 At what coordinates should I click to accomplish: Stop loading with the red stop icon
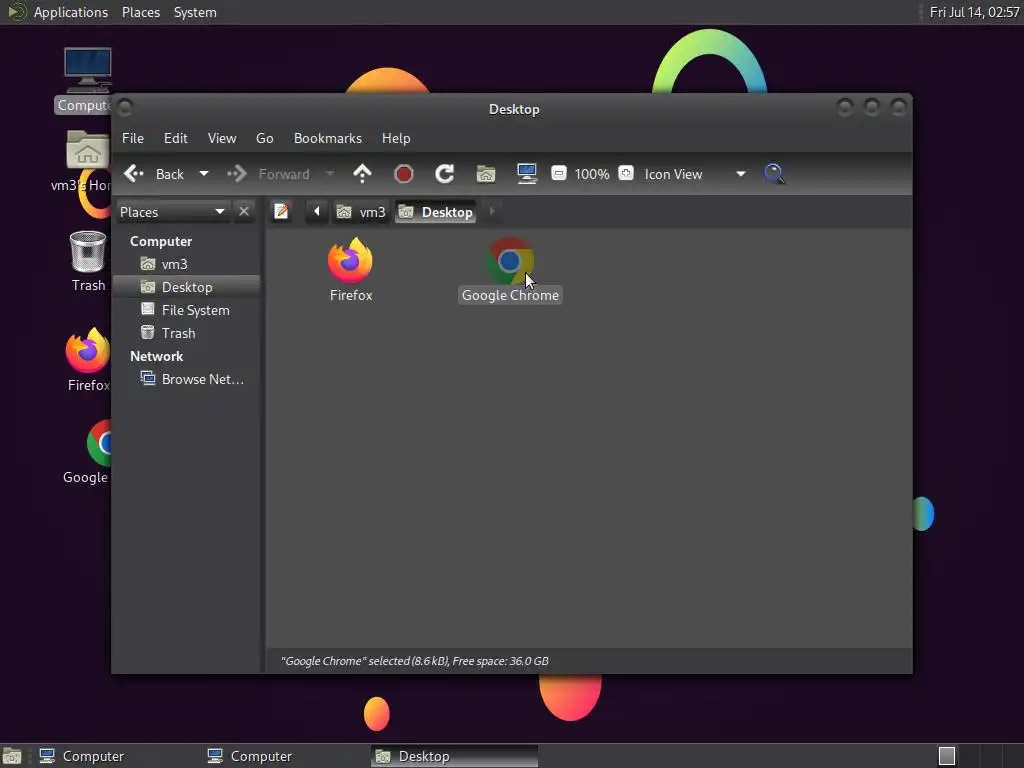pyautogui.click(x=404, y=174)
